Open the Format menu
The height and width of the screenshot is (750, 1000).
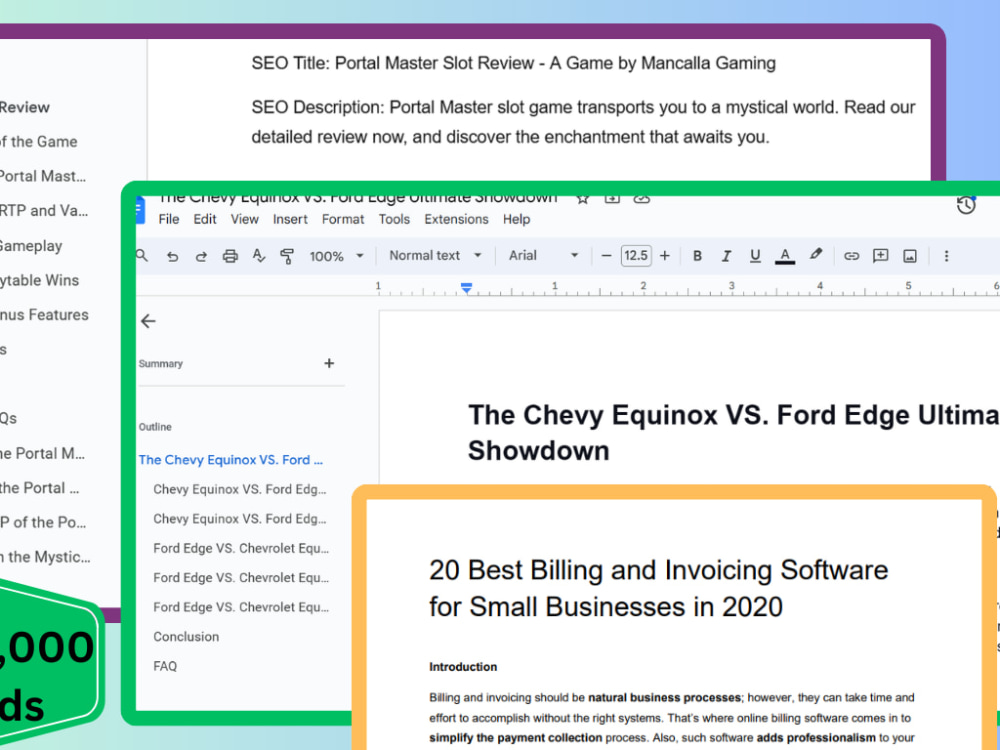coord(343,219)
